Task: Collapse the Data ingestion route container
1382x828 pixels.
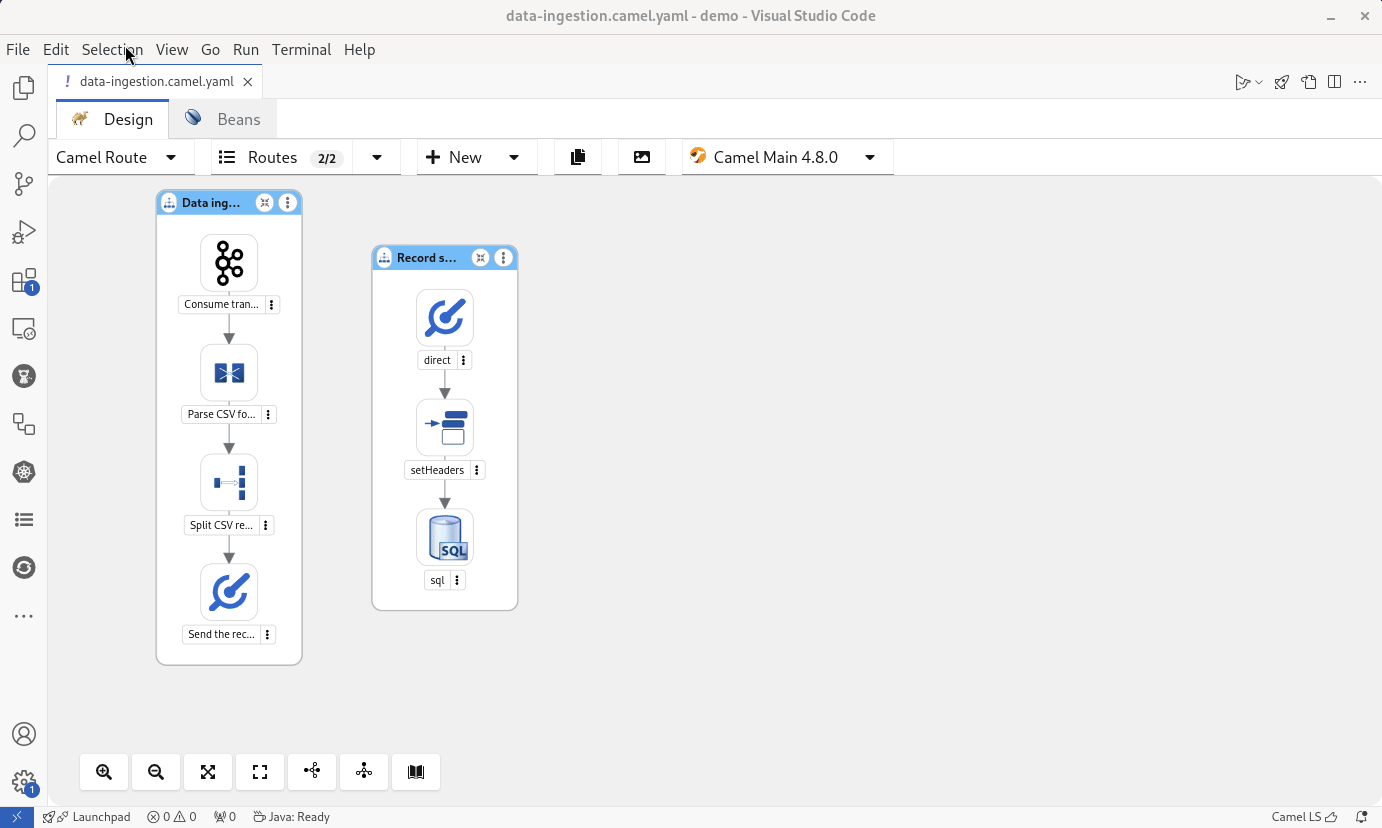Action: (x=264, y=202)
